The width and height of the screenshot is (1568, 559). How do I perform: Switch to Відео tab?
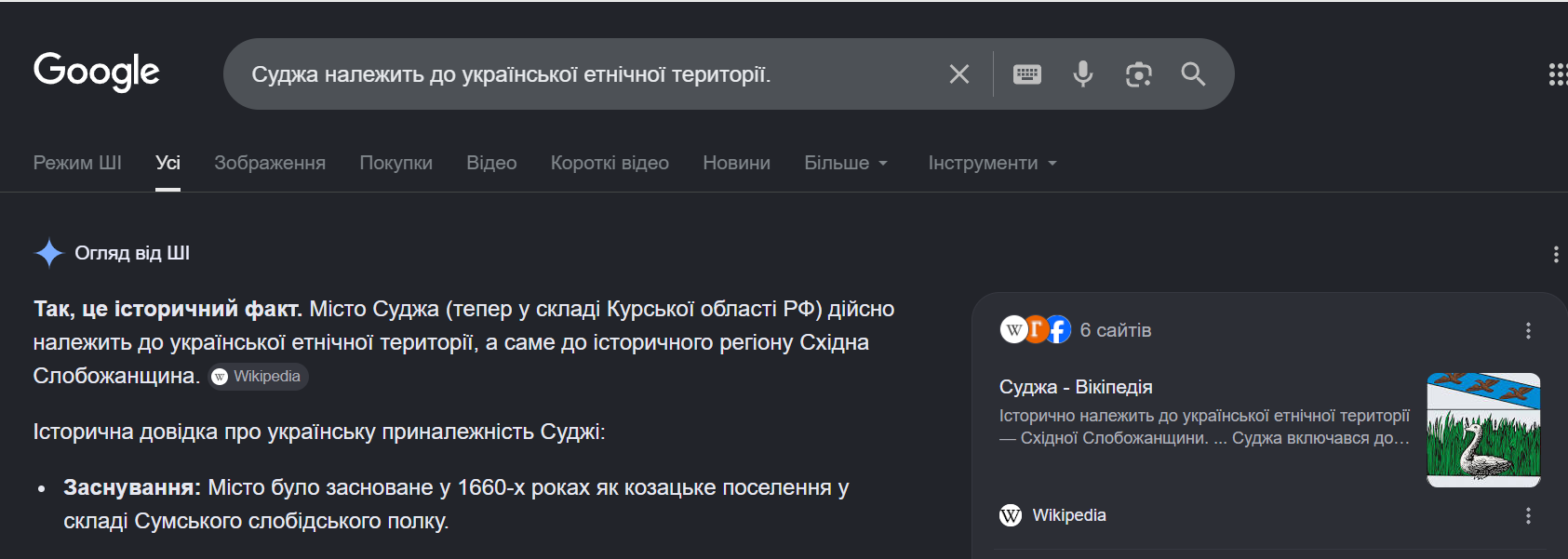(x=491, y=163)
